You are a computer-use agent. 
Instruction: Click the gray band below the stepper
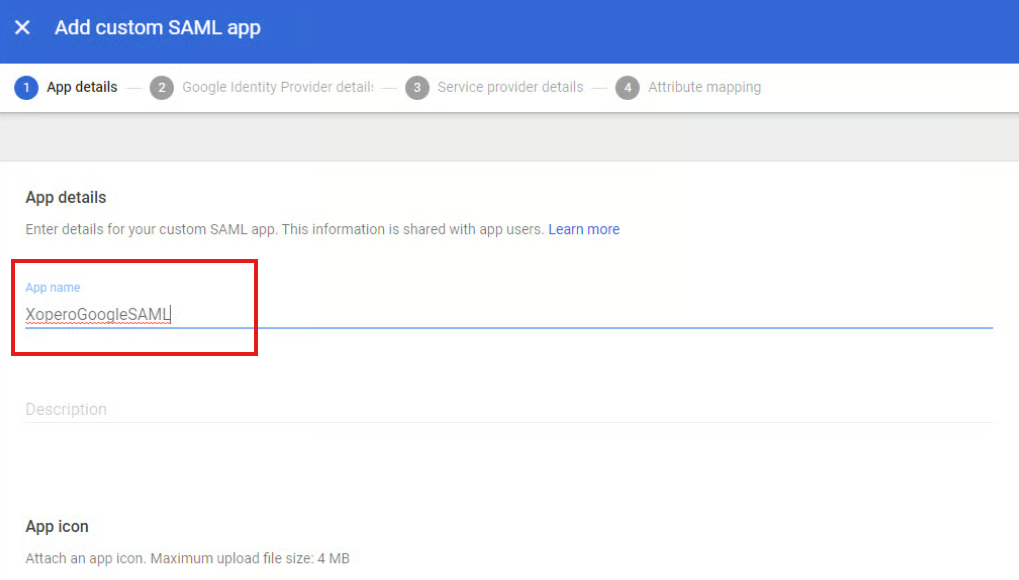[509, 137]
